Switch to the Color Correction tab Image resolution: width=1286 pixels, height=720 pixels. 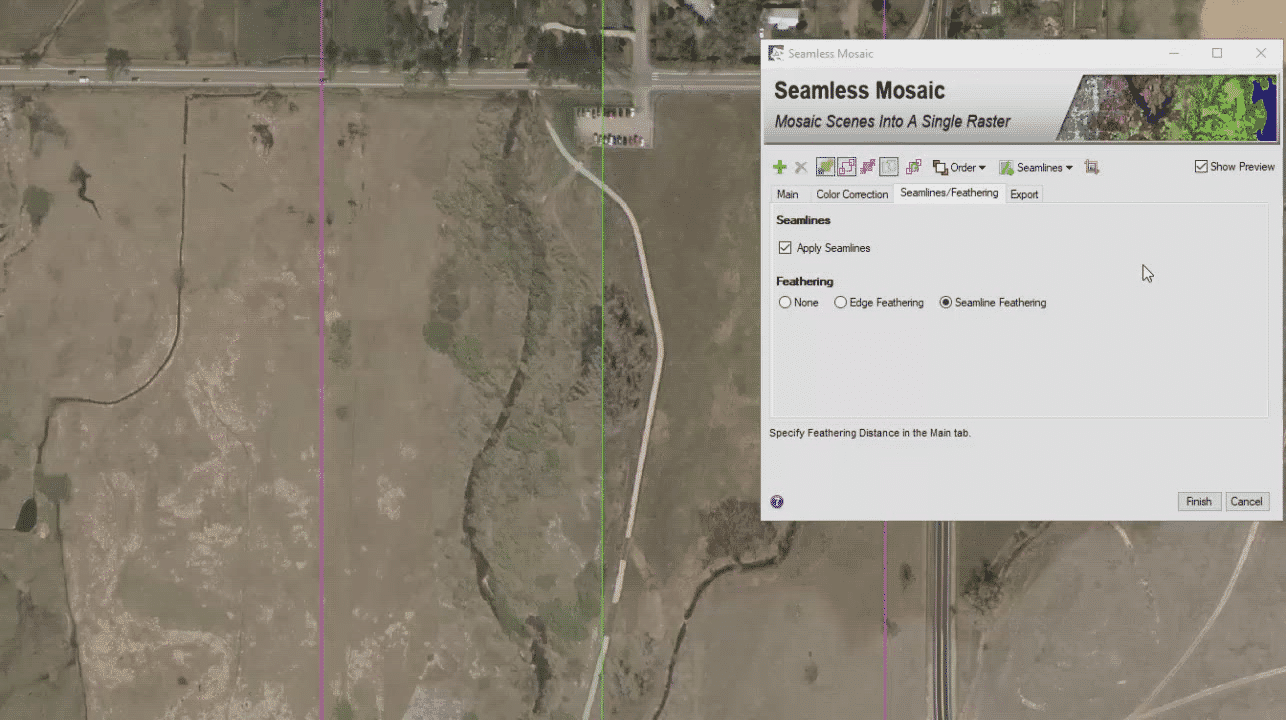(851, 194)
